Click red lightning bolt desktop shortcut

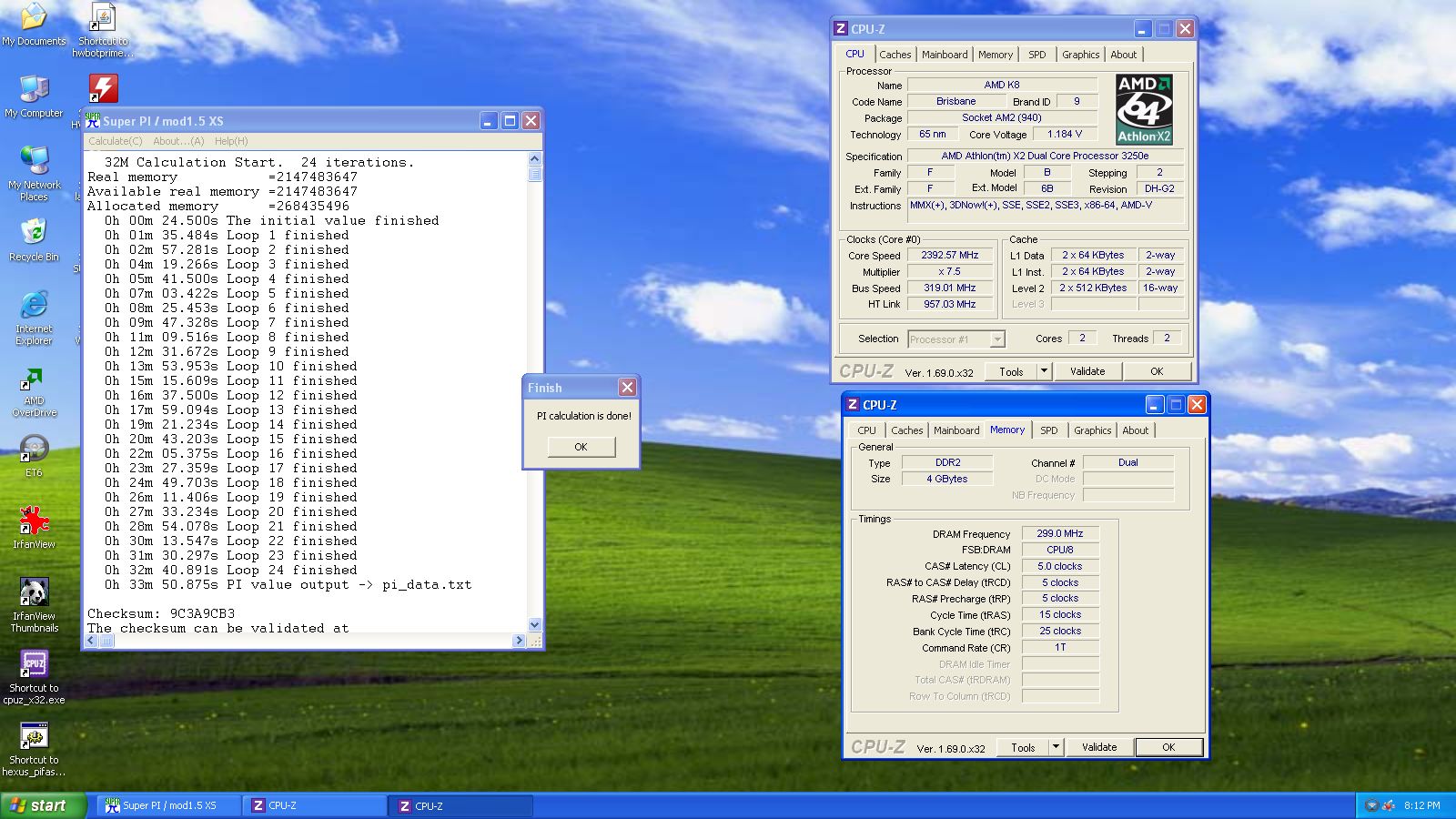click(x=103, y=88)
